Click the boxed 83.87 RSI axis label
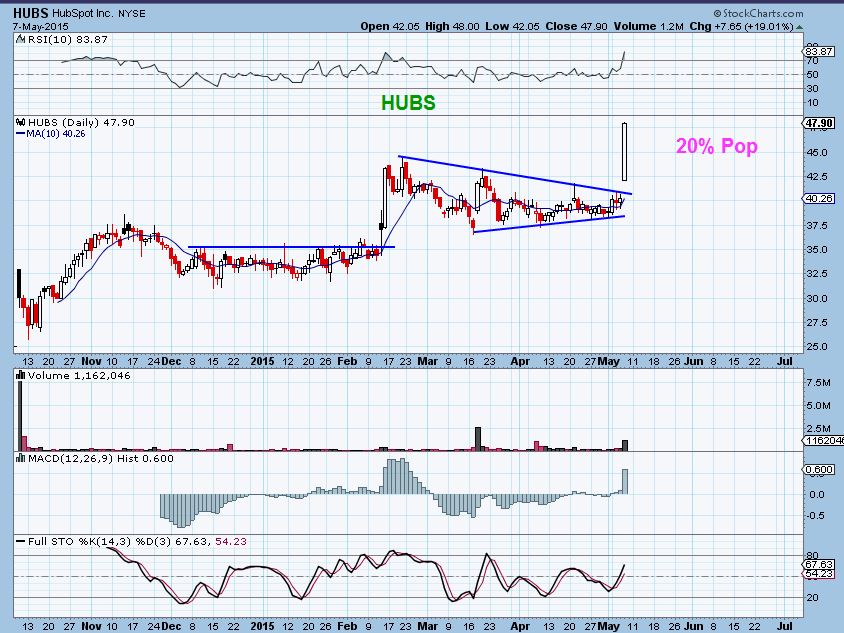The image size is (844, 633). tap(819, 51)
